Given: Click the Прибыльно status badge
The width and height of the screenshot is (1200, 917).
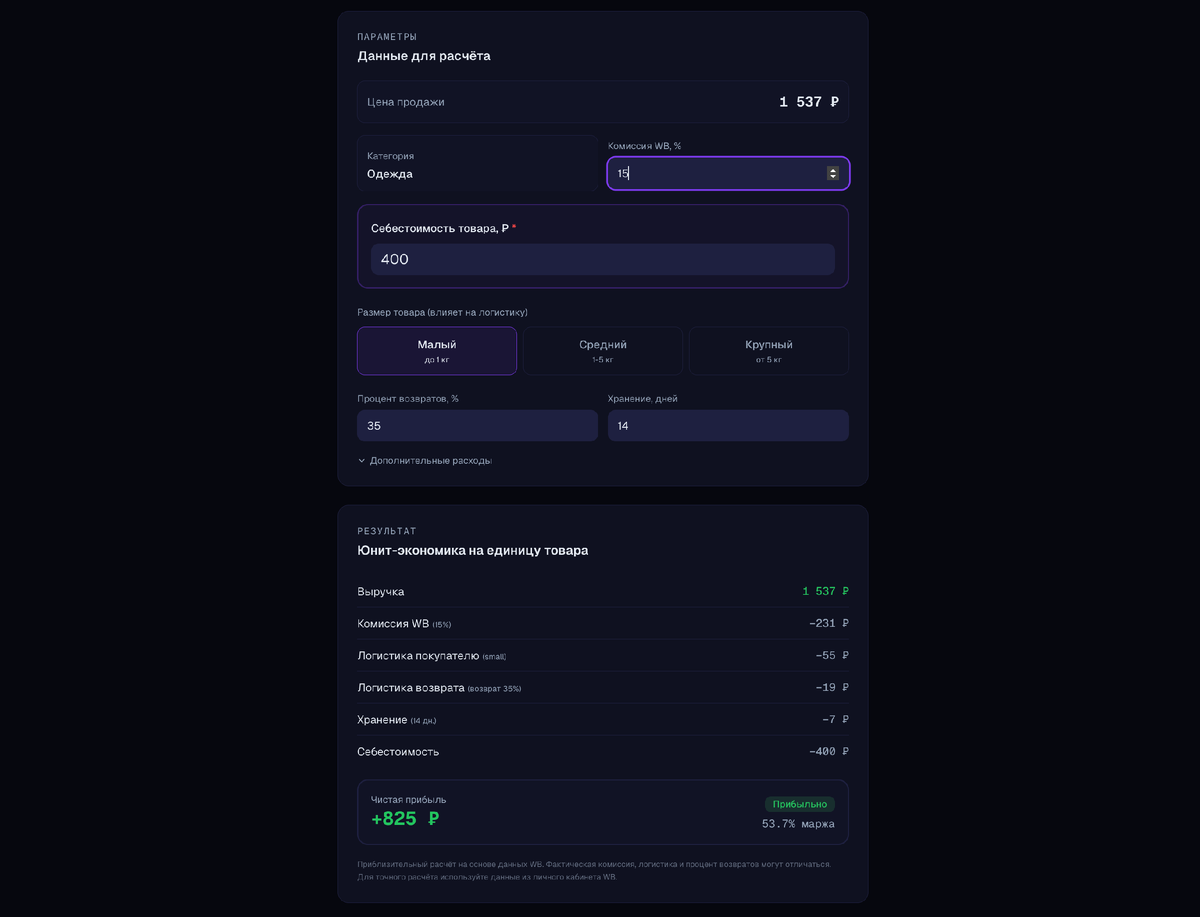Looking at the screenshot, I should tap(800, 804).
